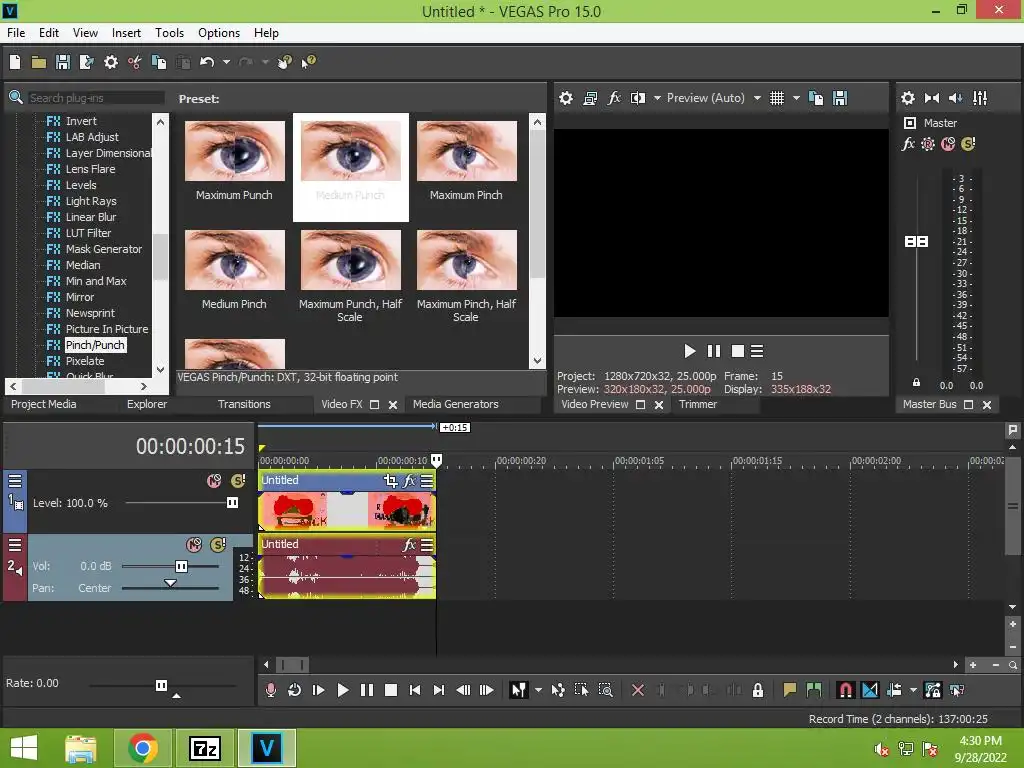Click the Search plug-ins field
This screenshot has height=768, width=1024.
tap(96, 98)
